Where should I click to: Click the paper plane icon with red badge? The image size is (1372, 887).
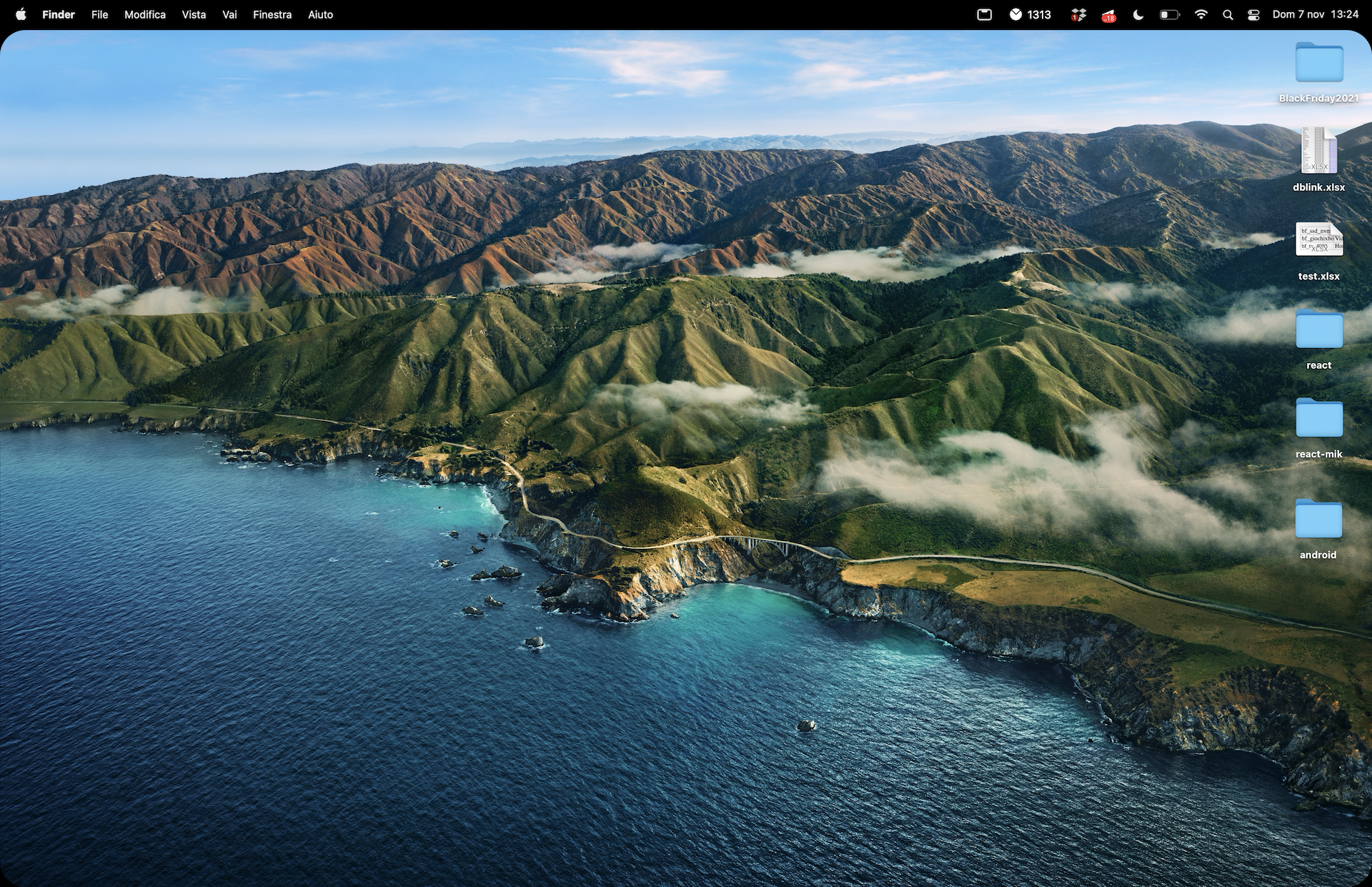[x=1108, y=14]
